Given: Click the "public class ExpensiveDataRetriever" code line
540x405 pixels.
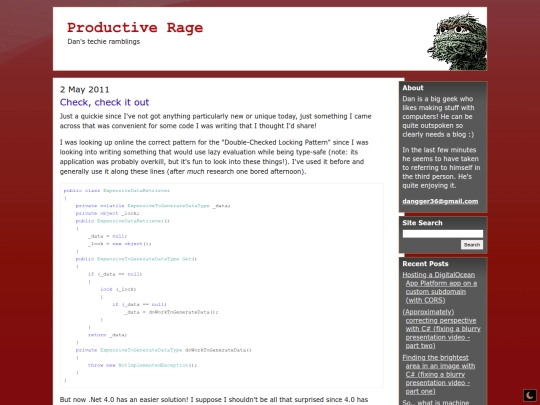Looking at the screenshot, I should click(x=117, y=190).
